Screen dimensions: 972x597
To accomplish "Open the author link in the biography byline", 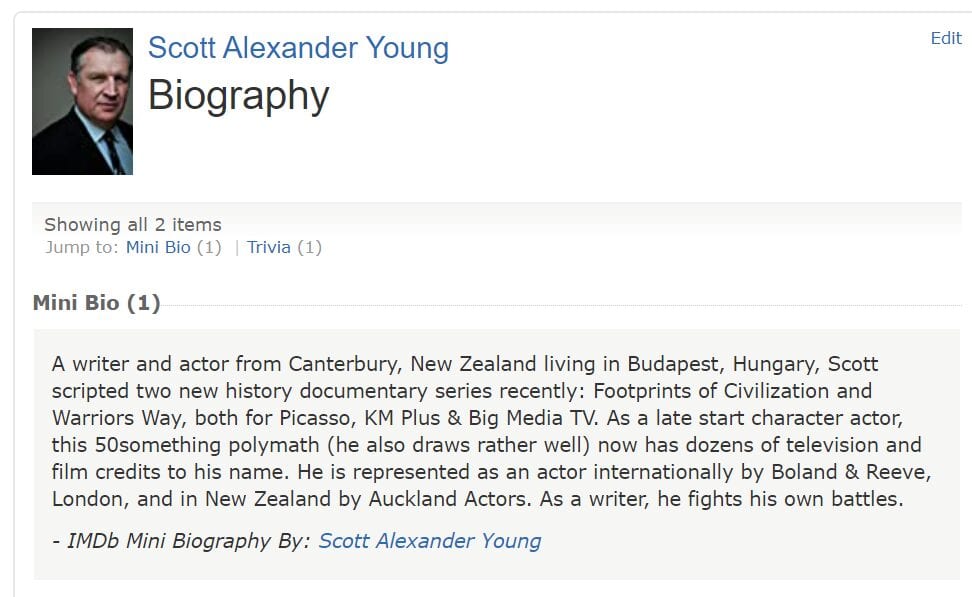I will (x=430, y=541).
